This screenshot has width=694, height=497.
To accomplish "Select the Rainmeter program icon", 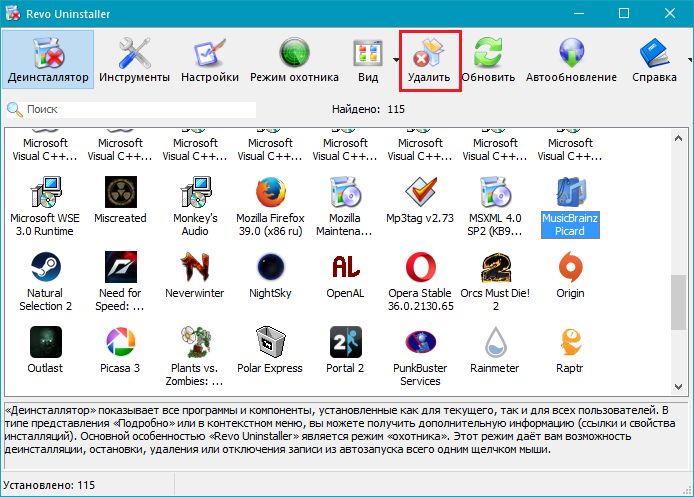I will pos(495,343).
